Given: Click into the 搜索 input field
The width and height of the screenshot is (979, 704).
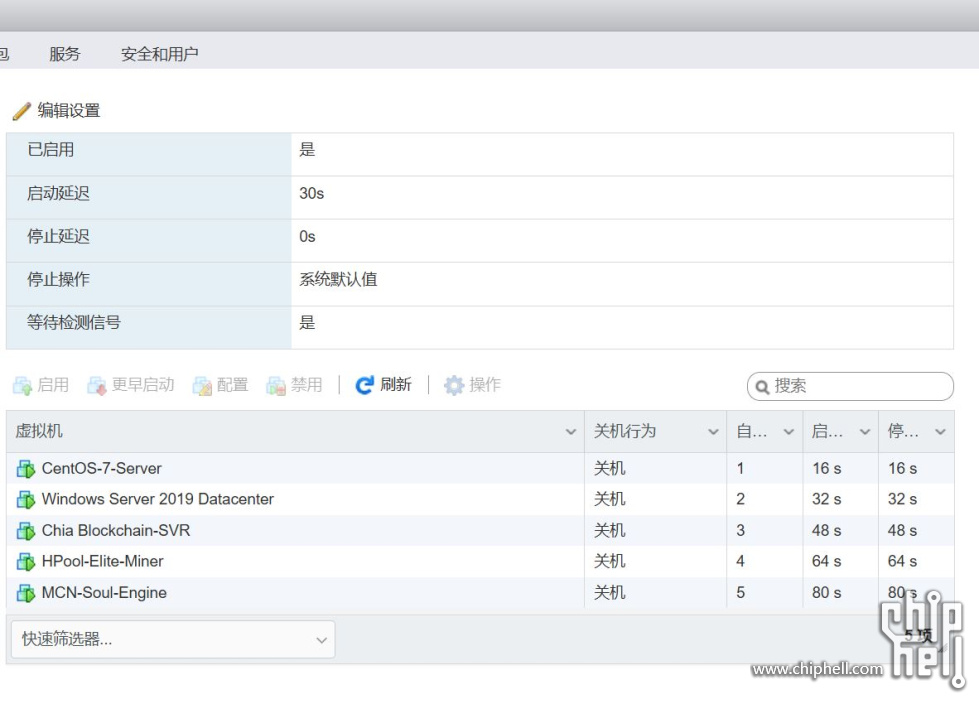Looking at the screenshot, I should pos(850,386).
